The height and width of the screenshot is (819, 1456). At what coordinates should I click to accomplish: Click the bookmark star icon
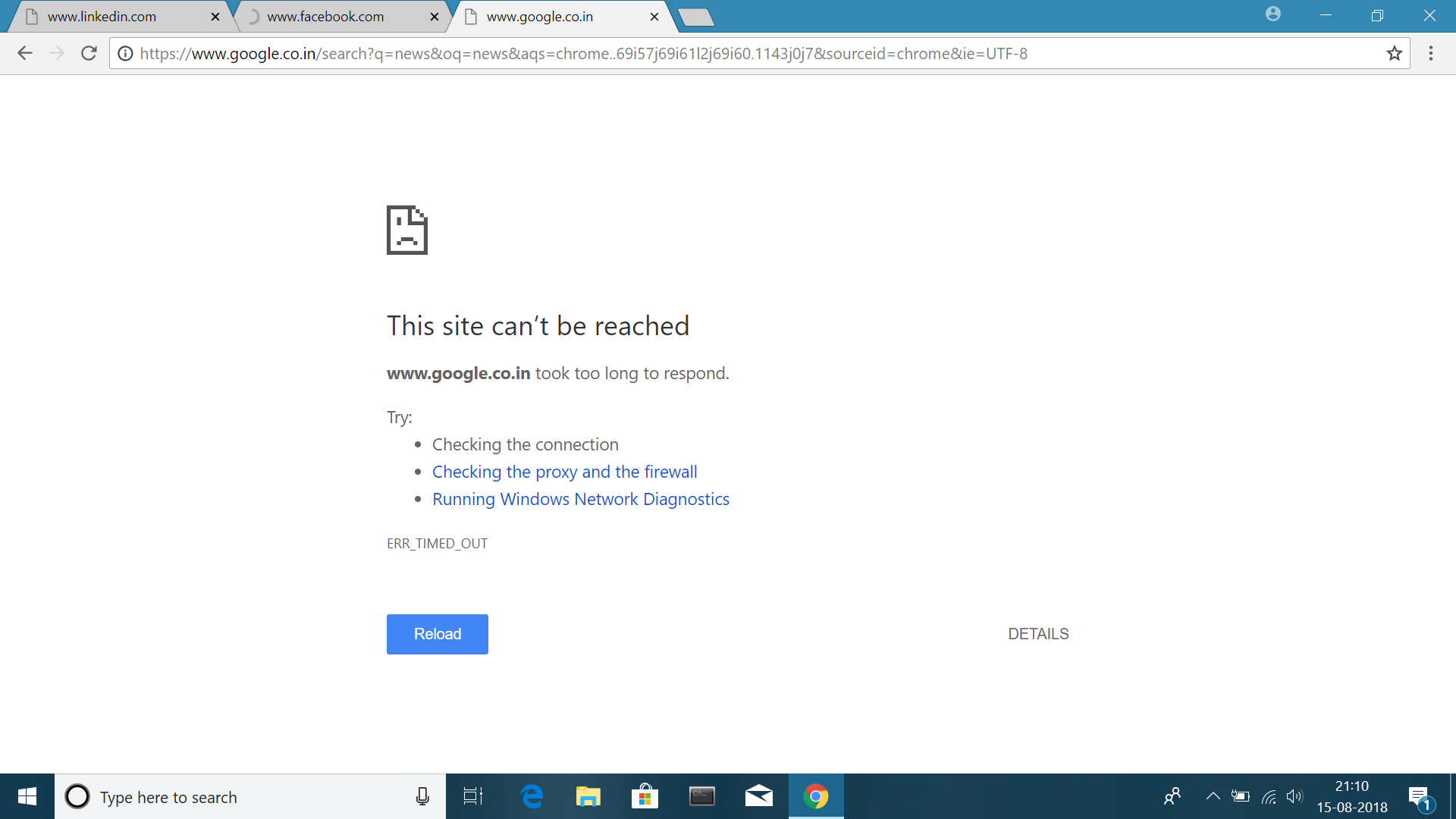click(x=1394, y=53)
